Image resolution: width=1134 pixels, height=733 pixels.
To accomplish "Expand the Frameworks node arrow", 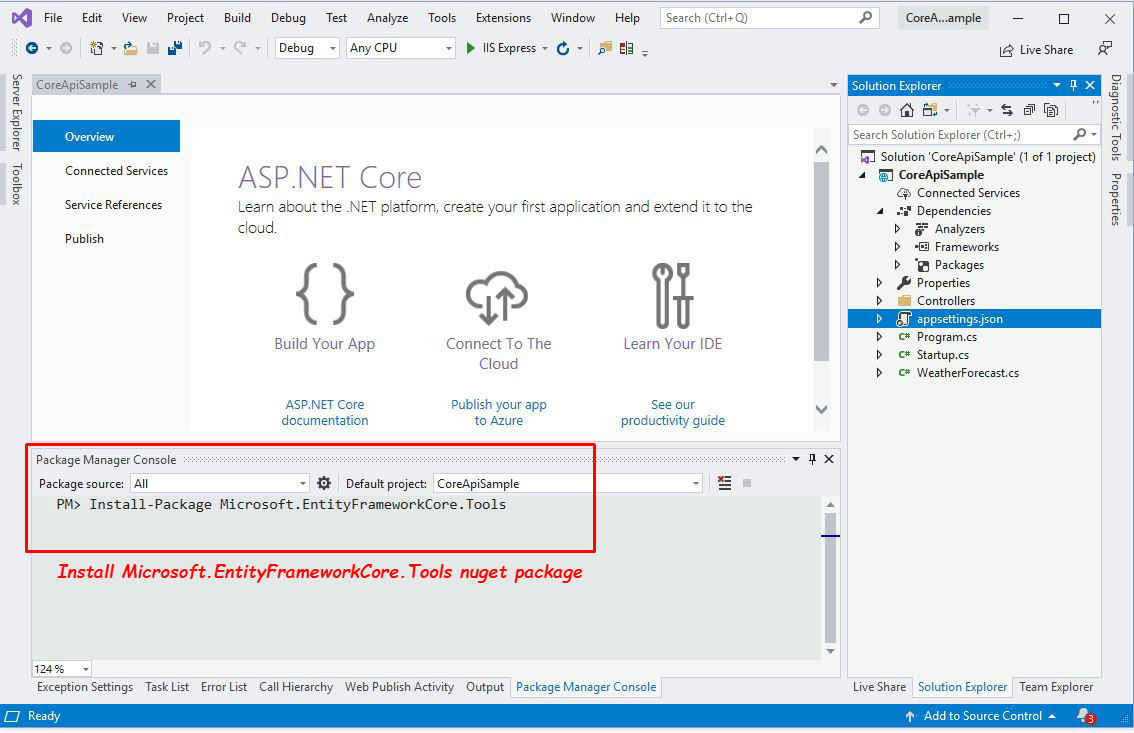I will (898, 247).
